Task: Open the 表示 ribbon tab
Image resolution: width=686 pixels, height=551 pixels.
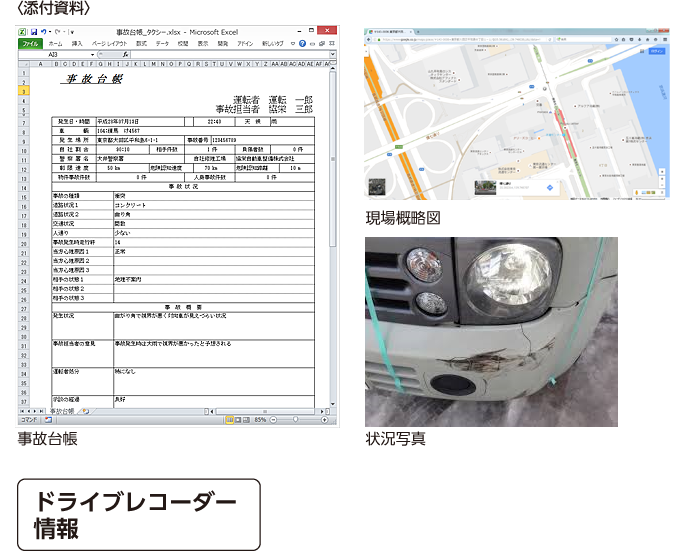Action: tap(203, 43)
